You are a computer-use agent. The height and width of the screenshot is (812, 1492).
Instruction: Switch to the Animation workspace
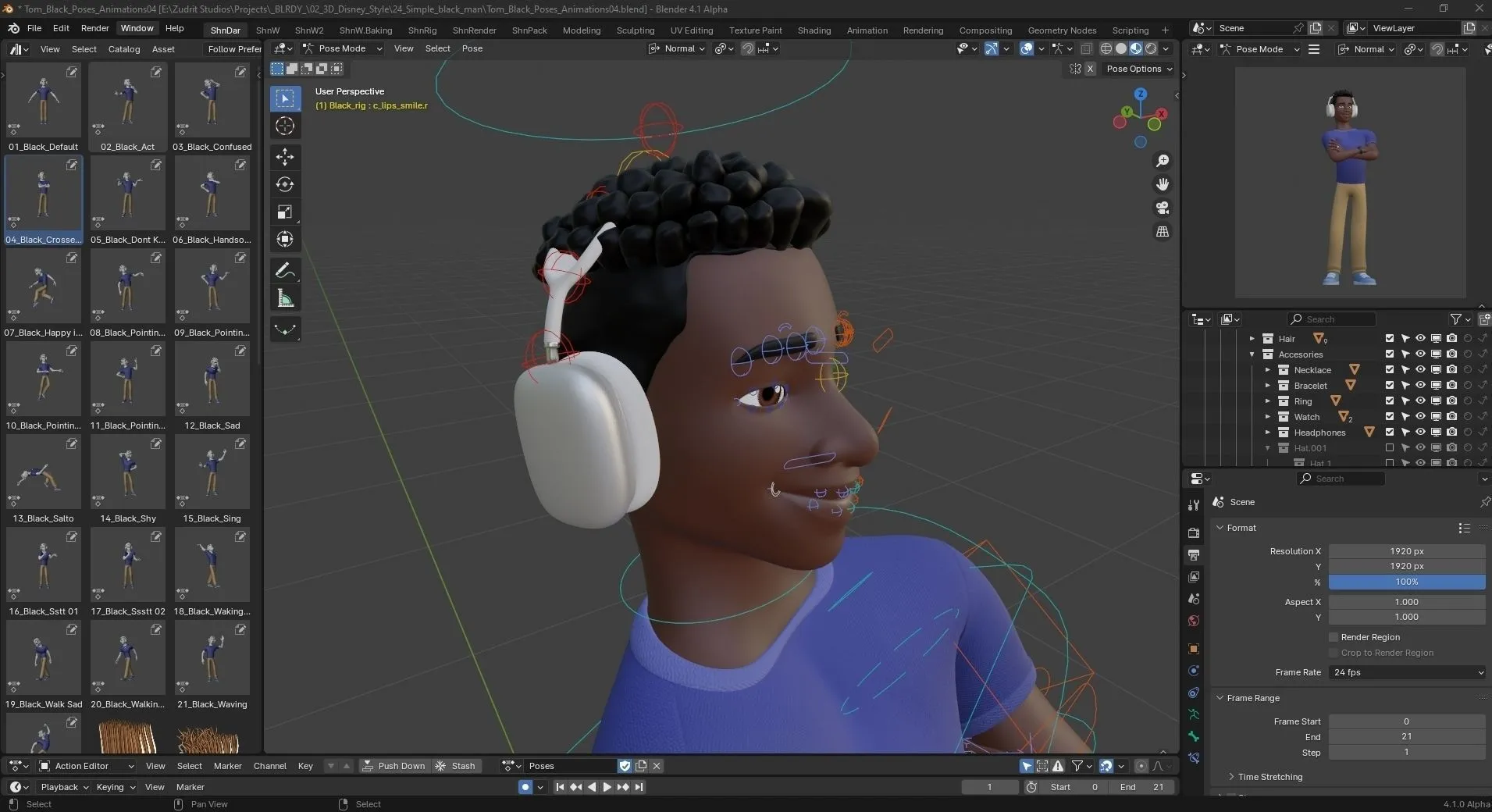click(x=867, y=30)
